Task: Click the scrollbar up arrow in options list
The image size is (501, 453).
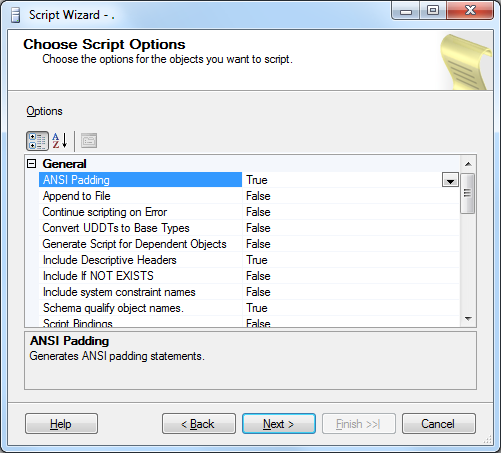Action: (x=468, y=164)
